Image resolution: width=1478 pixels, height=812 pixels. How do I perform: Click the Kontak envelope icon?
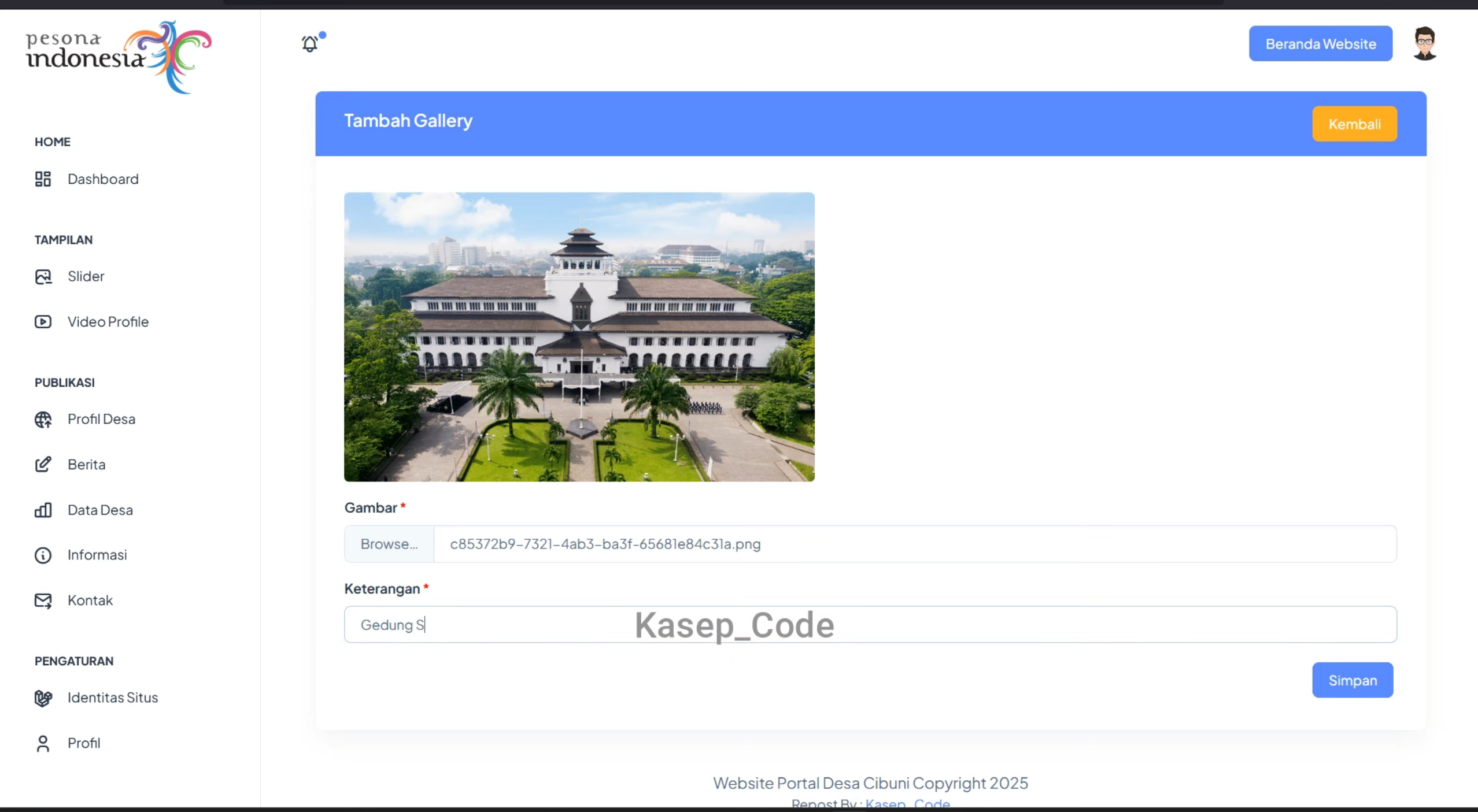(43, 601)
